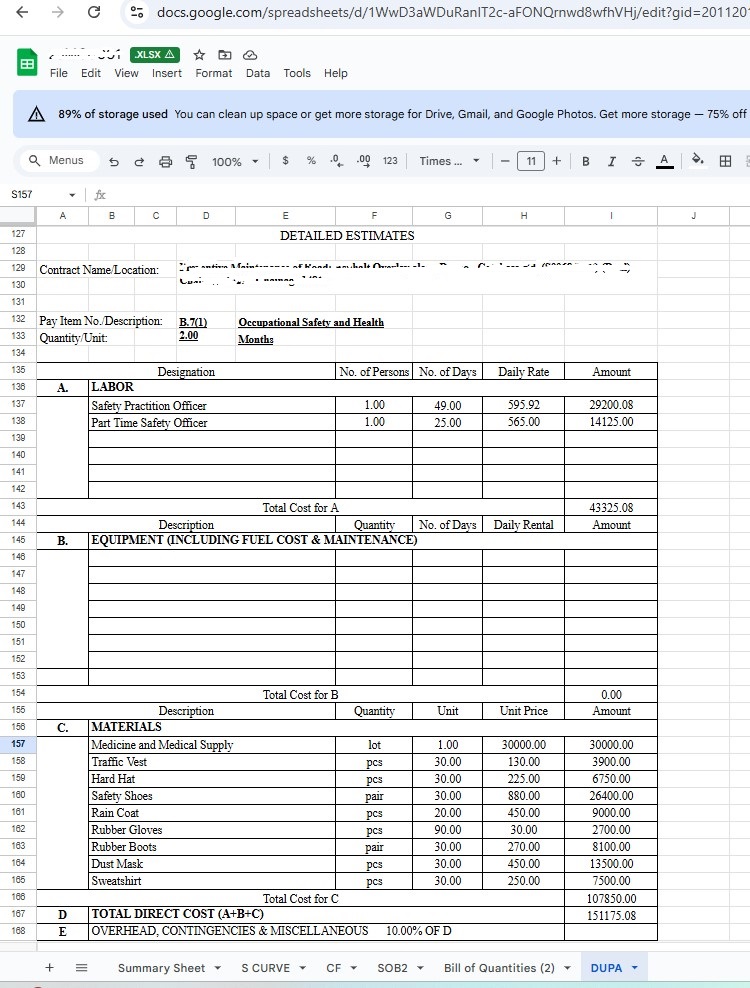Click the move-to-folder icon

click(224, 55)
